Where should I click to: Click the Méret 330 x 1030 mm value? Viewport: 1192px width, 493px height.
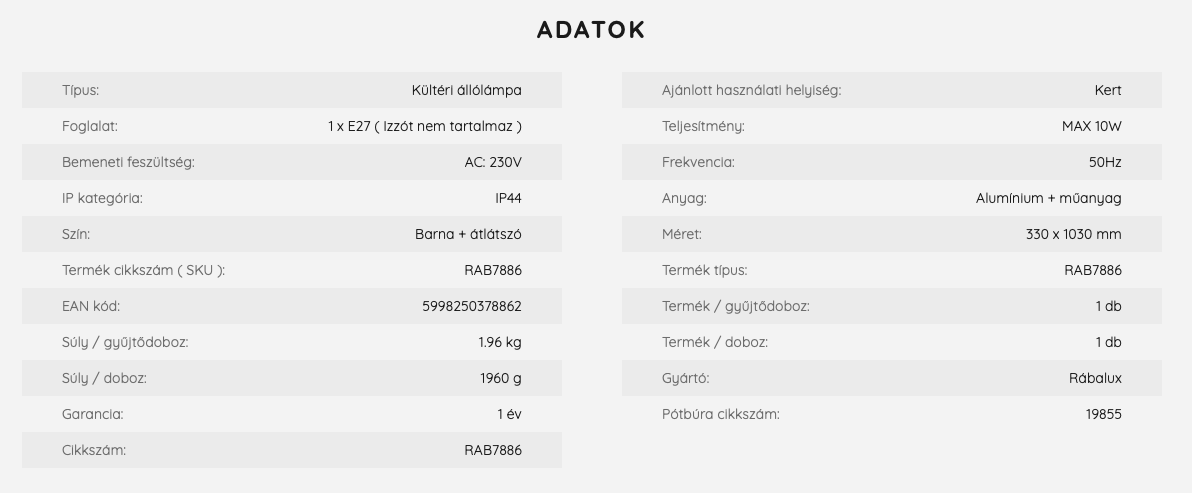[1073, 234]
